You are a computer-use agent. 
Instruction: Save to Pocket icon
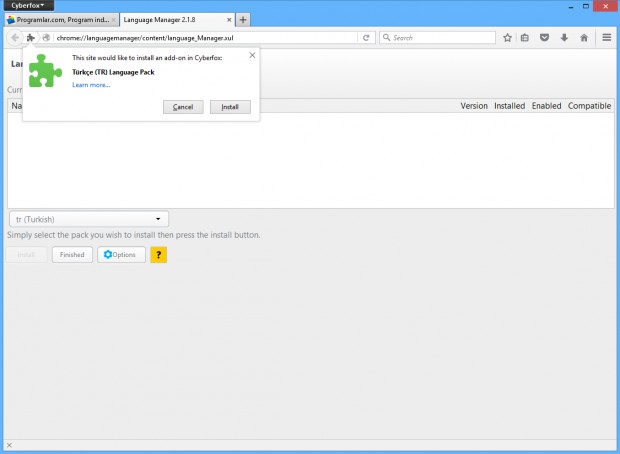click(x=544, y=38)
